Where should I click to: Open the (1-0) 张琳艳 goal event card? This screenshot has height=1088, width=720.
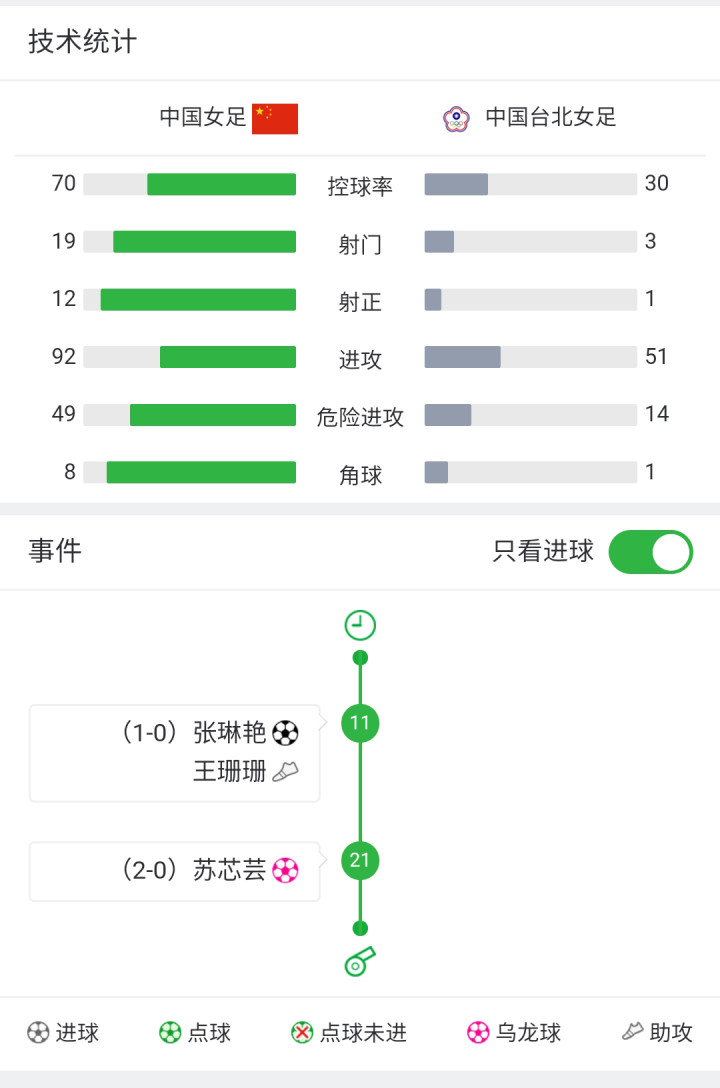coord(175,753)
